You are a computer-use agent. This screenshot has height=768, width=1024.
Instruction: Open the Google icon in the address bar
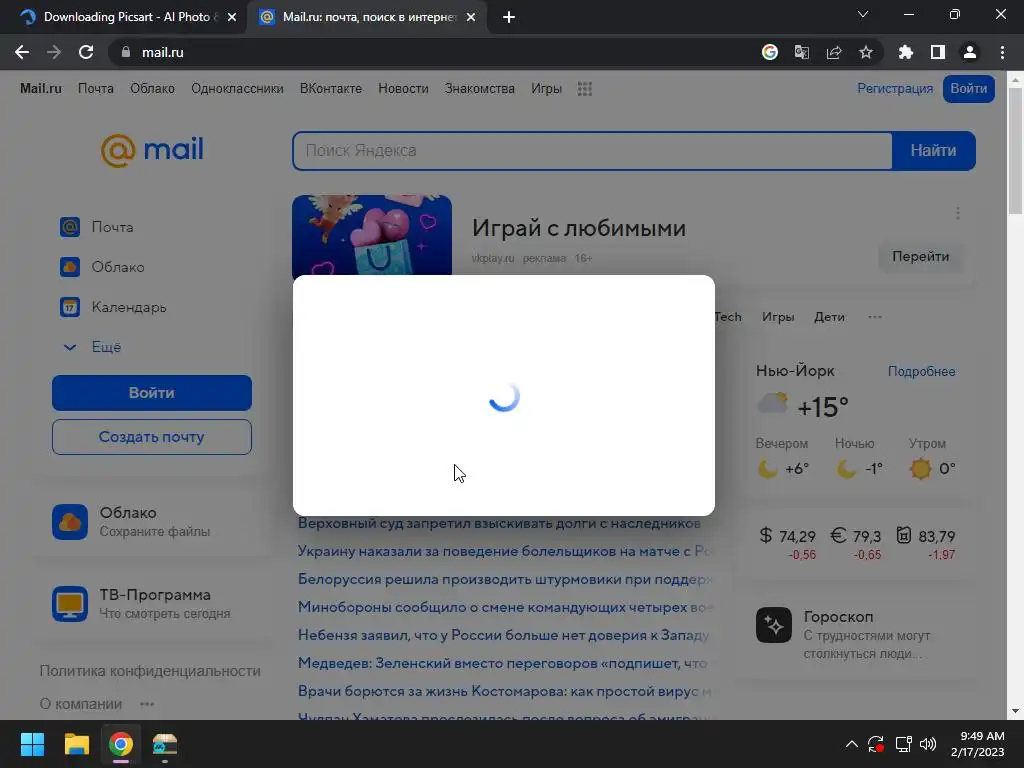click(770, 52)
